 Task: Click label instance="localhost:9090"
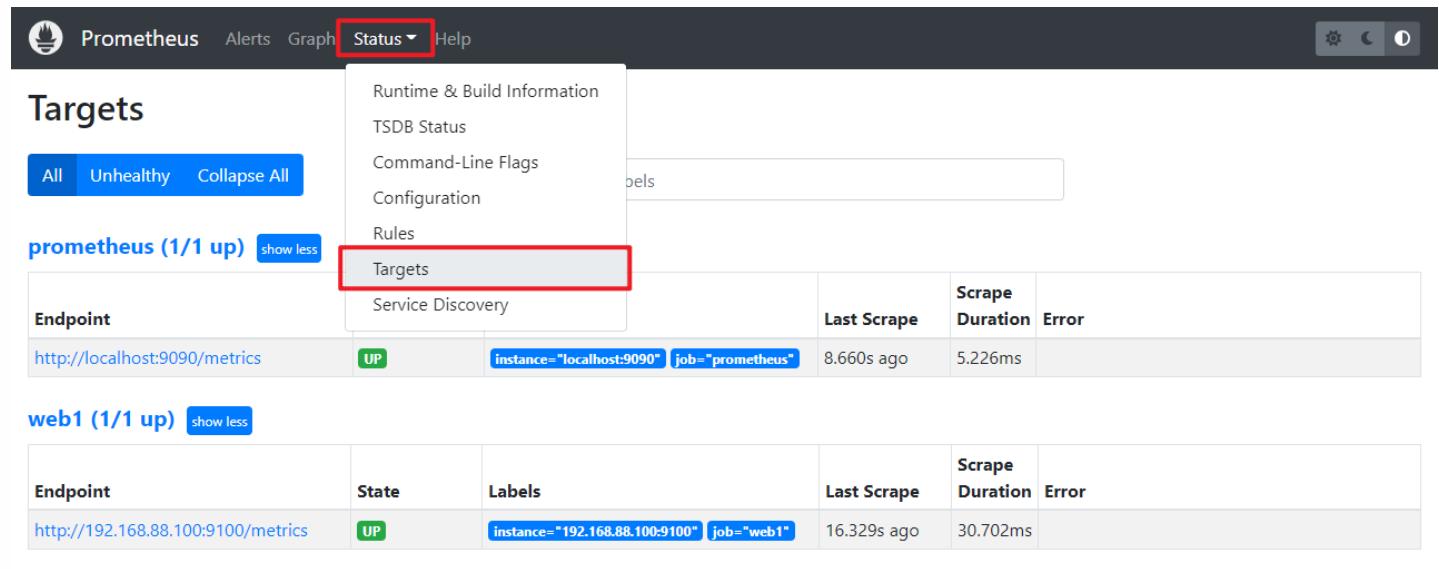578,358
